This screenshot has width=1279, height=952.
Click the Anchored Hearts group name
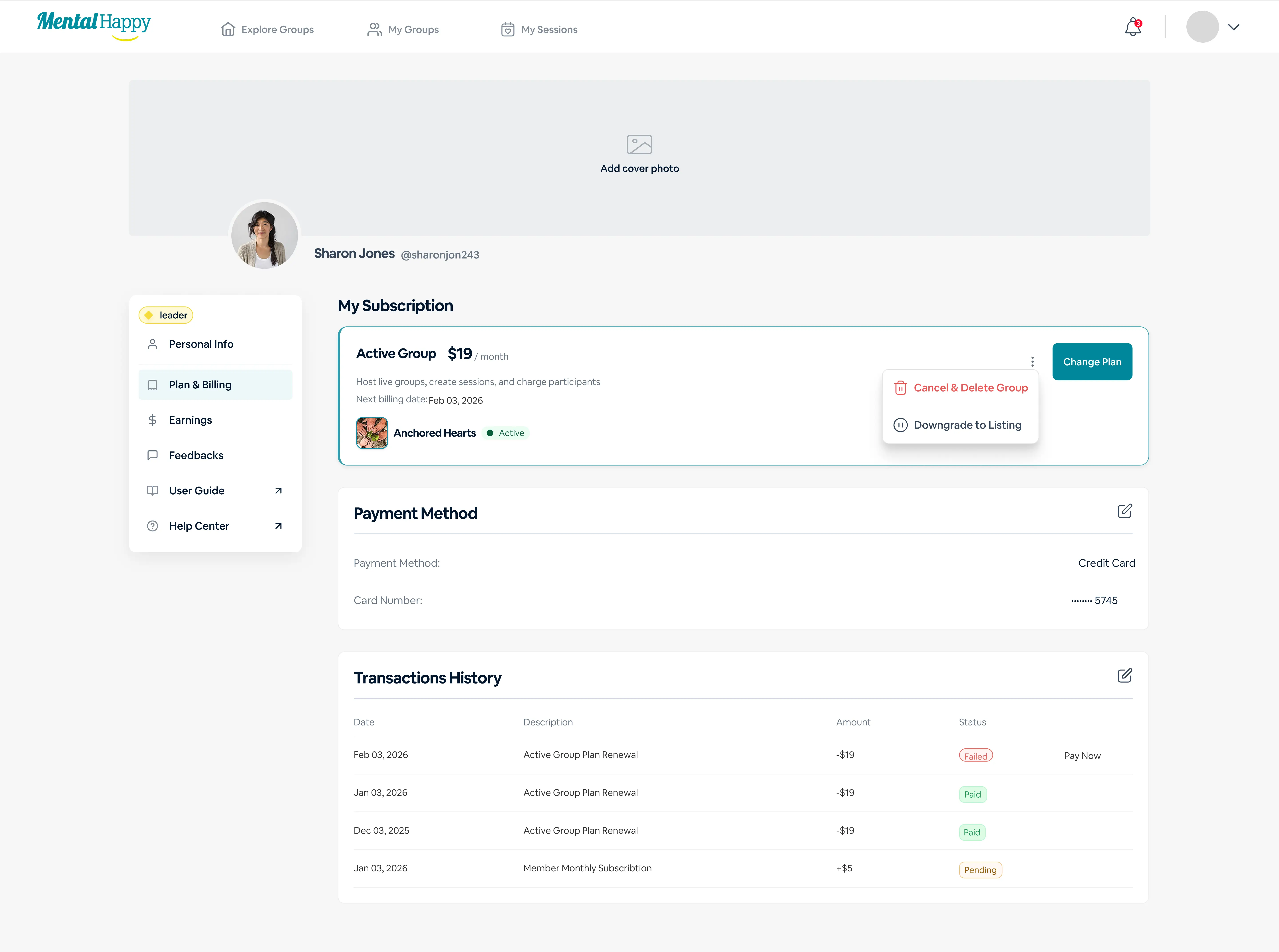click(435, 433)
